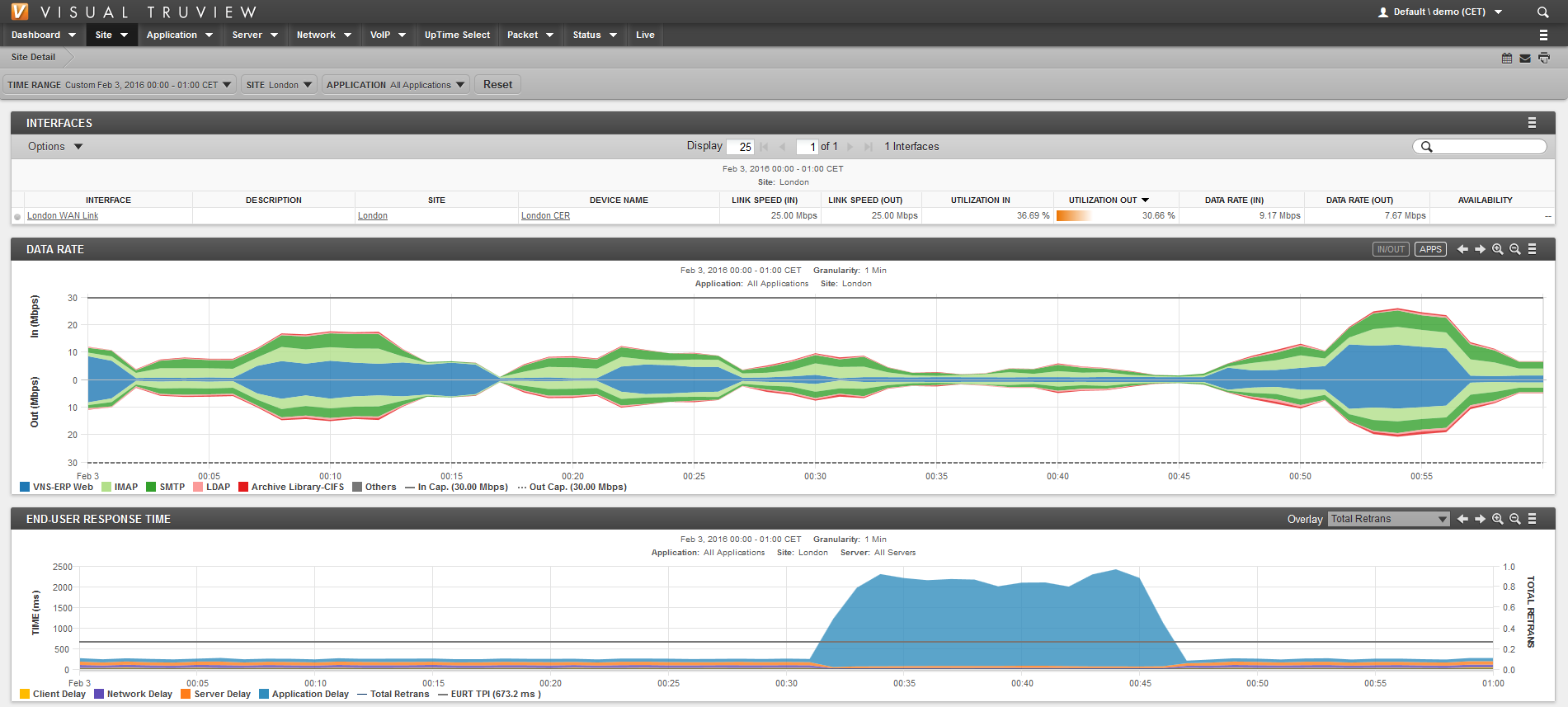Click the Utilization Out progress bar

1074,216
